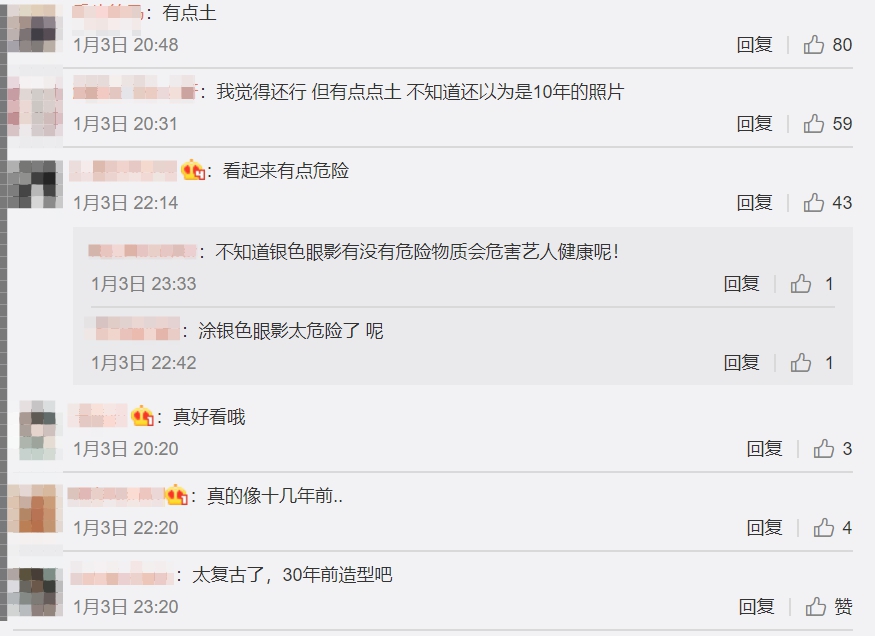
Task: Like the '看起来有点危险' comment
Action: point(814,203)
